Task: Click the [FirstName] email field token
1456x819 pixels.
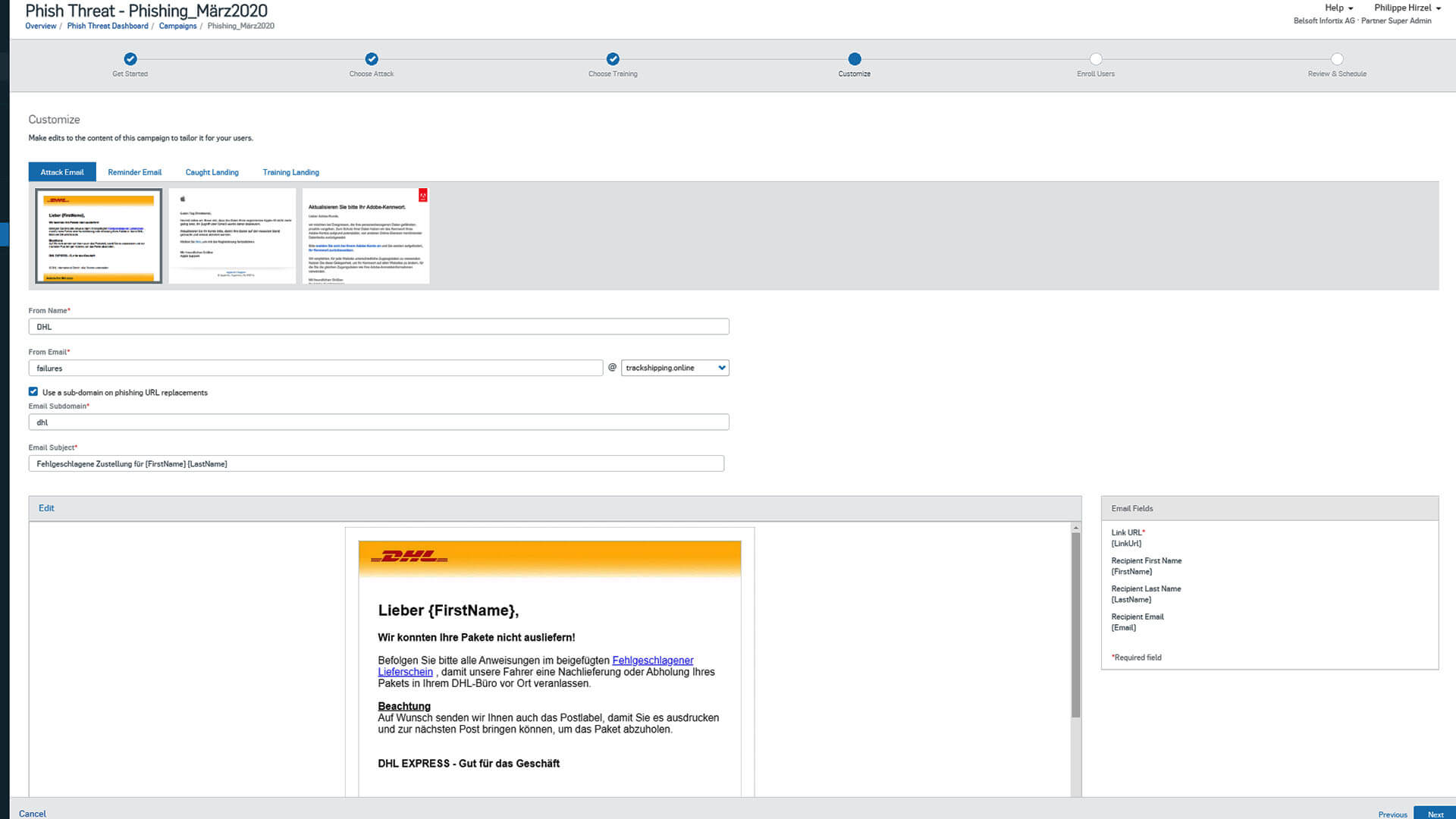Action: point(1131,572)
